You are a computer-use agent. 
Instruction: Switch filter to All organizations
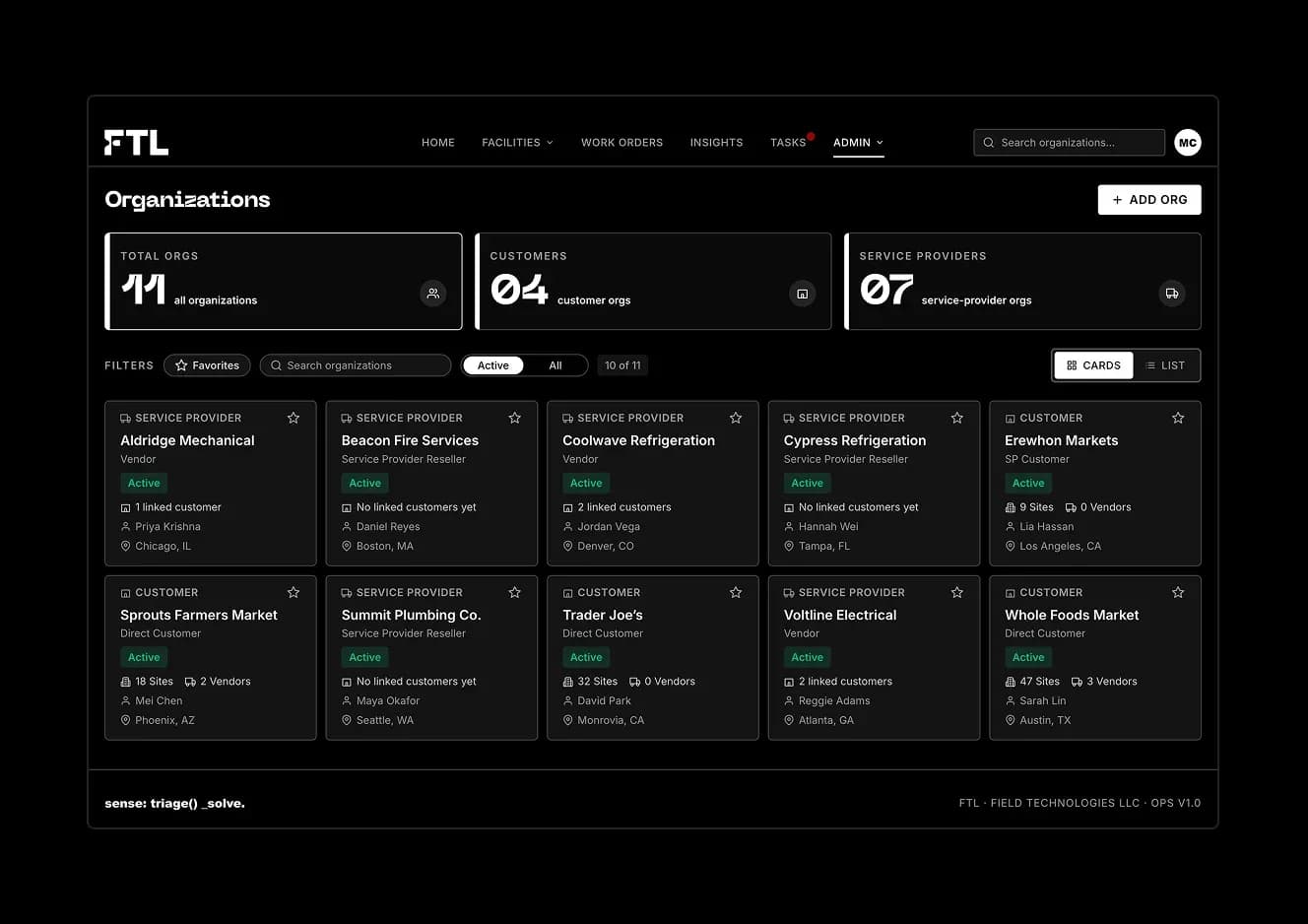pos(556,365)
